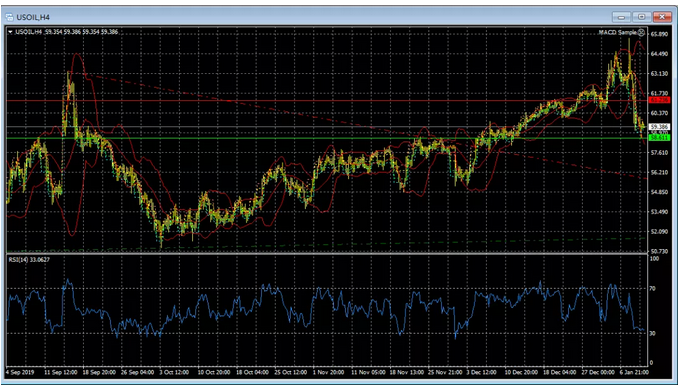Click the 25 Oct 12:00 time label
The image size is (684, 386).
click(291, 372)
